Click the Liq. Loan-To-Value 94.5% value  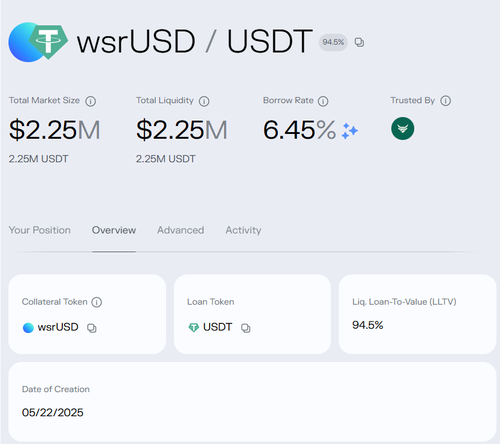click(x=367, y=325)
